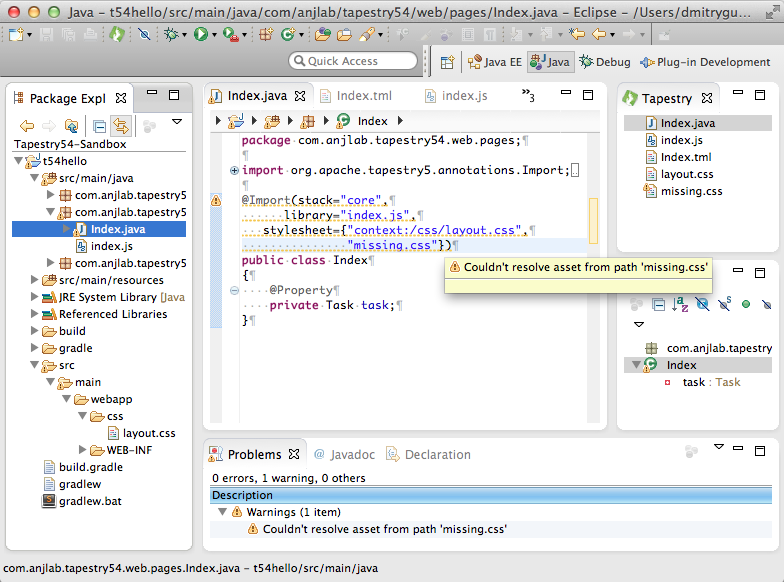Click the Search flashlight icon
784x582 pixels.
point(366,34)
